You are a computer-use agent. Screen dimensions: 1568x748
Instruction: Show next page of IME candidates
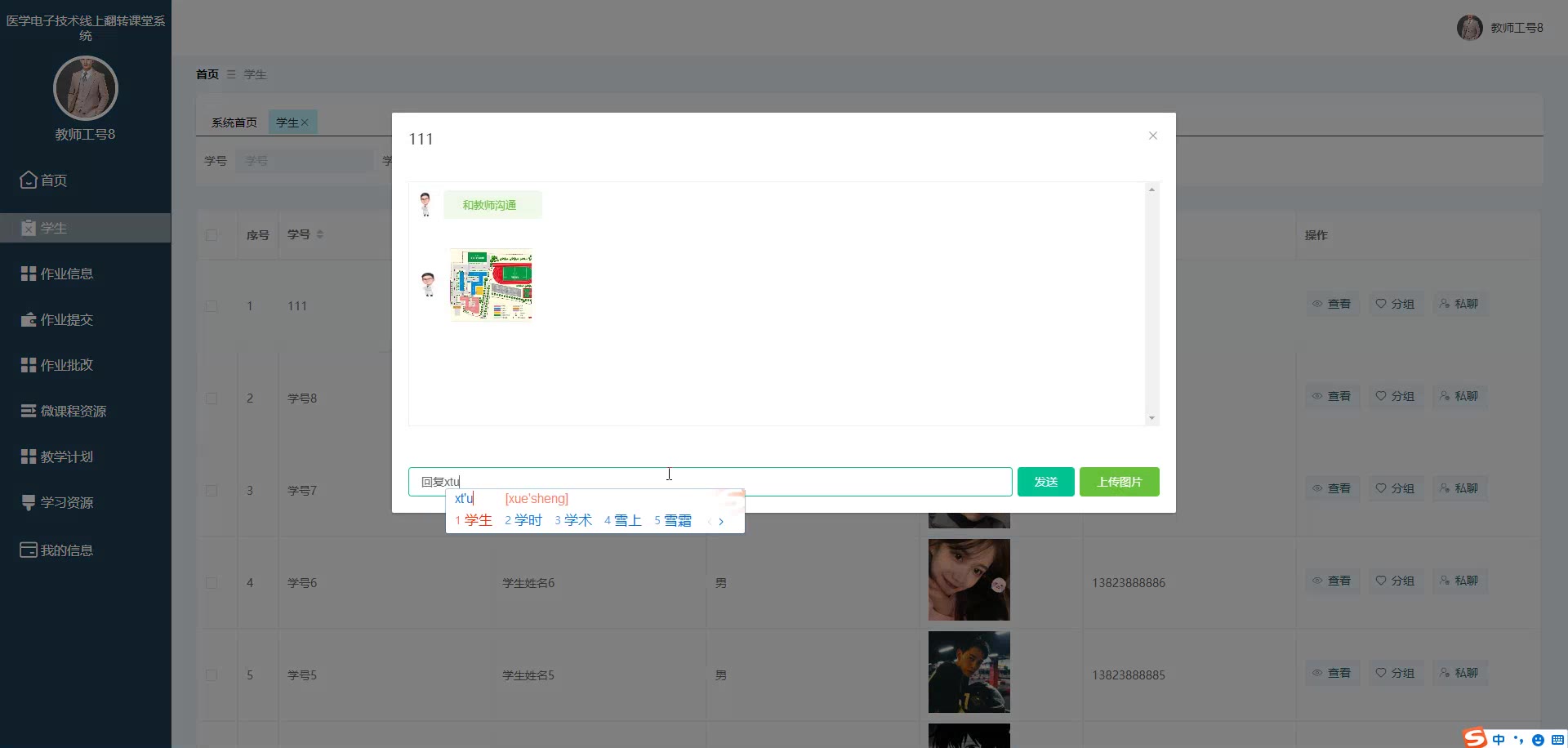(x=721, y=521)
